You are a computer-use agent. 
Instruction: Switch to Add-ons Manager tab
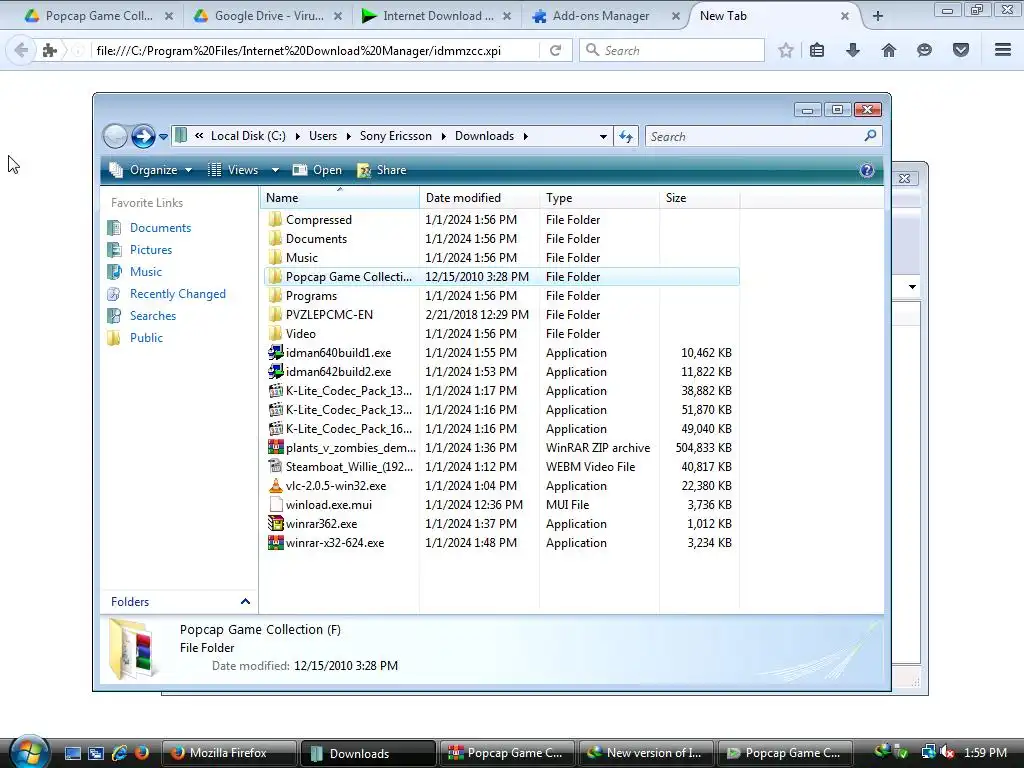tap(605, 16)
